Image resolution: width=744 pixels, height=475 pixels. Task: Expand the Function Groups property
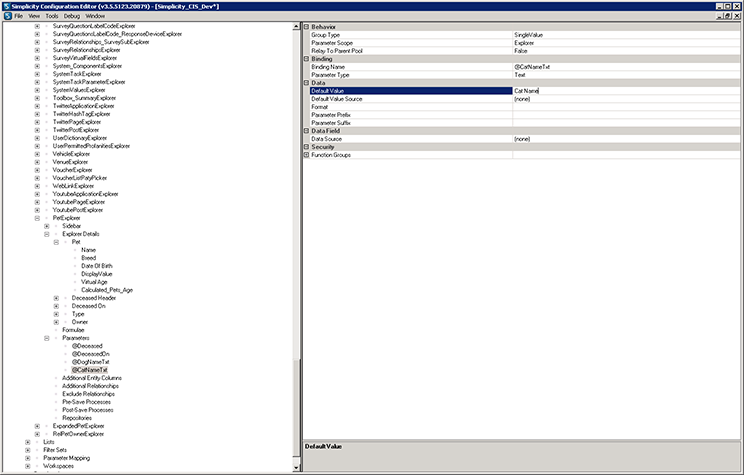click(307, 155)
